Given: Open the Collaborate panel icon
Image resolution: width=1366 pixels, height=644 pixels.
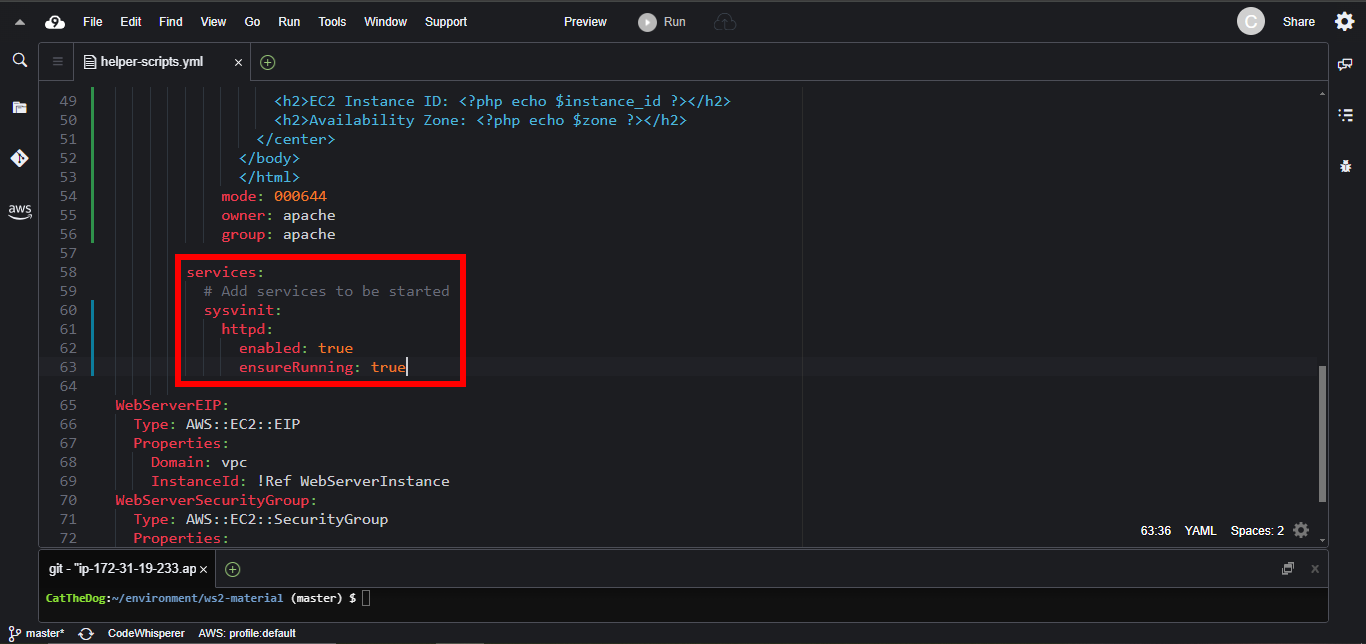Looking at the screenshot, I should [x=1345, y=64].
